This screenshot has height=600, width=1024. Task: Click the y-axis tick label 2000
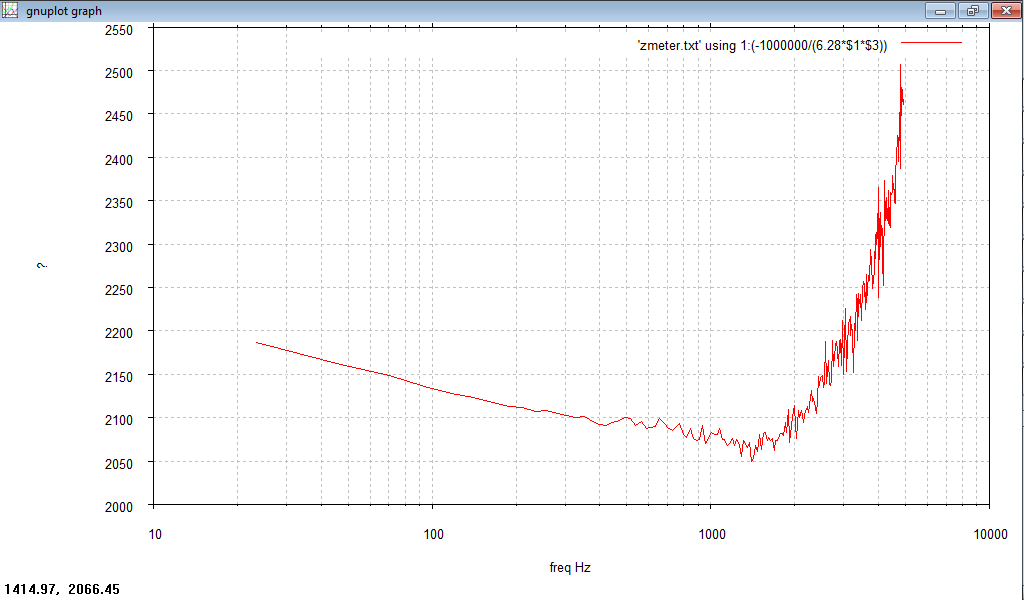point(119,507)
